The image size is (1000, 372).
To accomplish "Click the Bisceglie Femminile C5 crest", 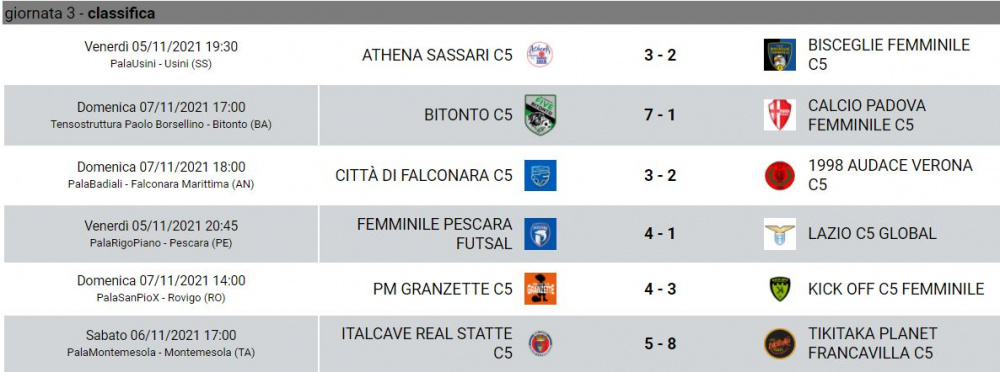I will tap(779, 55).
